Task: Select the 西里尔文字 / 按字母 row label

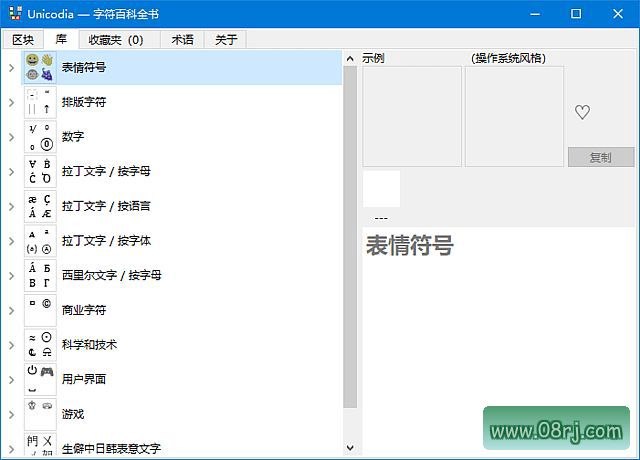Action: coord(111,276)
